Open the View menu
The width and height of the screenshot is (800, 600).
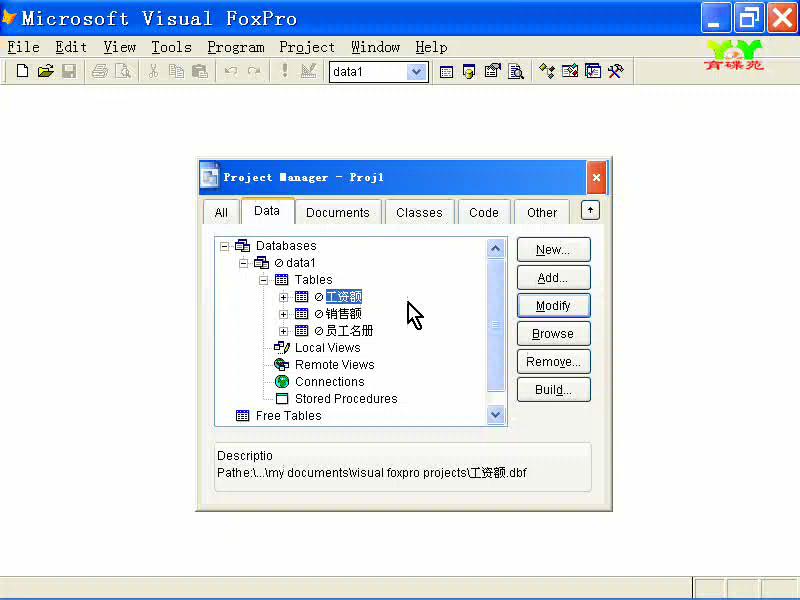pos(119,47)
